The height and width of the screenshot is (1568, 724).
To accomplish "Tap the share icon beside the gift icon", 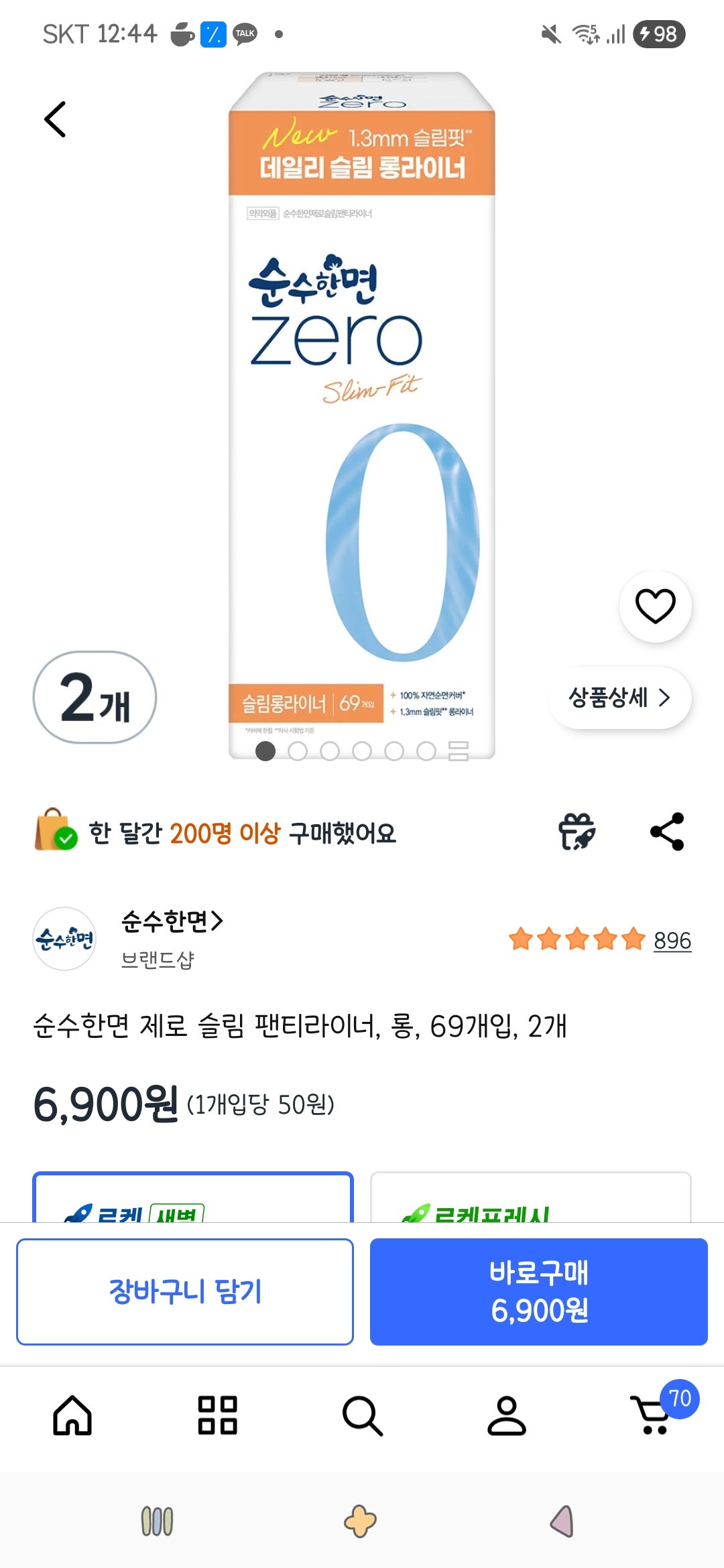I will click(x=666, y=832).
